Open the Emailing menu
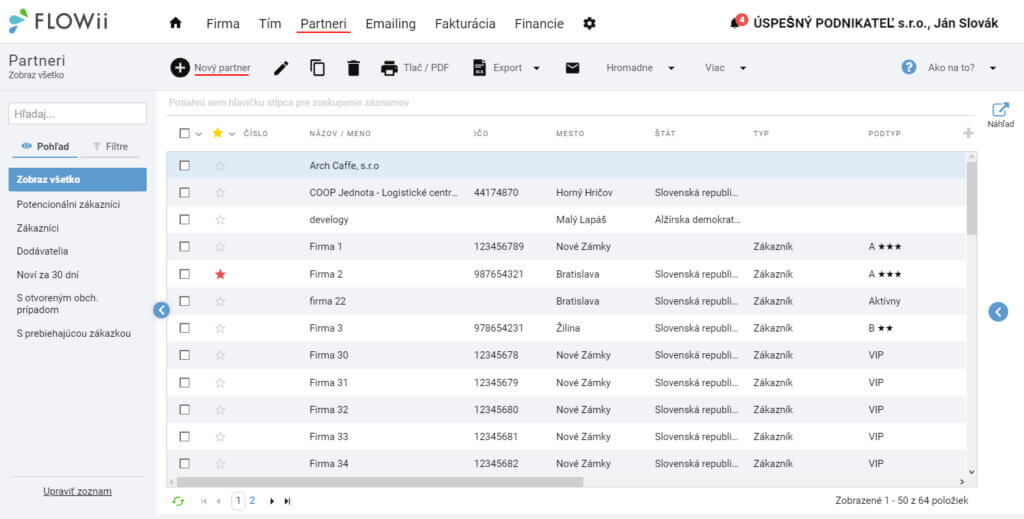Screen dimensions: 1024x519 click(391, 24)
